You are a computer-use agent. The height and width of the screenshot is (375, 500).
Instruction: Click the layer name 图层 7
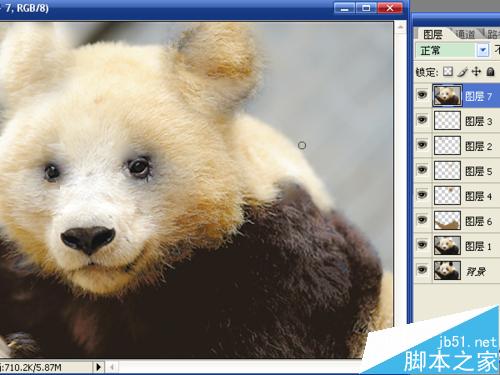[x=478, y=97]
